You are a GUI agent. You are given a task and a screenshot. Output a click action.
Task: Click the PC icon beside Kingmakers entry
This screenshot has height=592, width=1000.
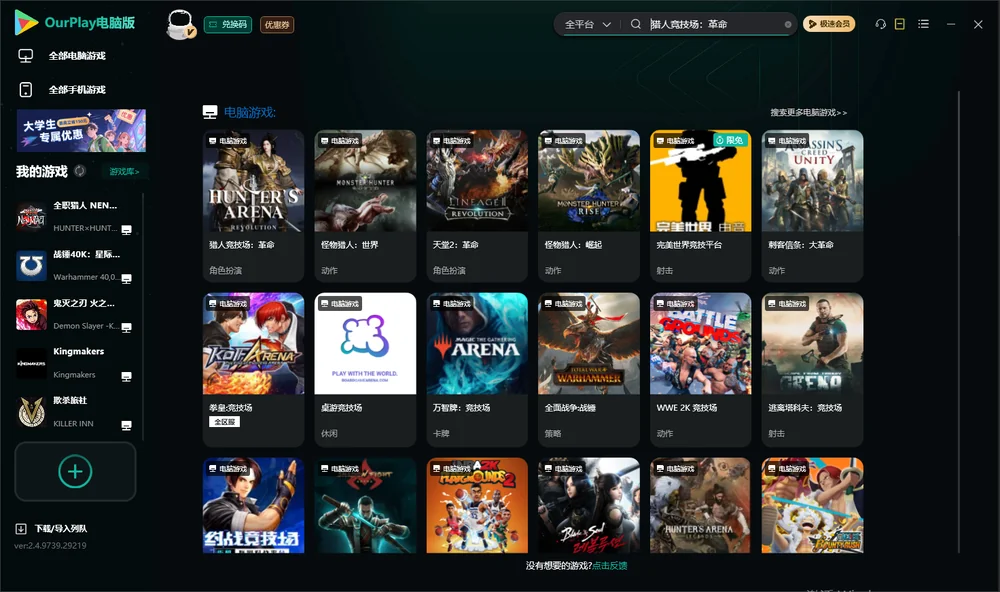point(126,376)
